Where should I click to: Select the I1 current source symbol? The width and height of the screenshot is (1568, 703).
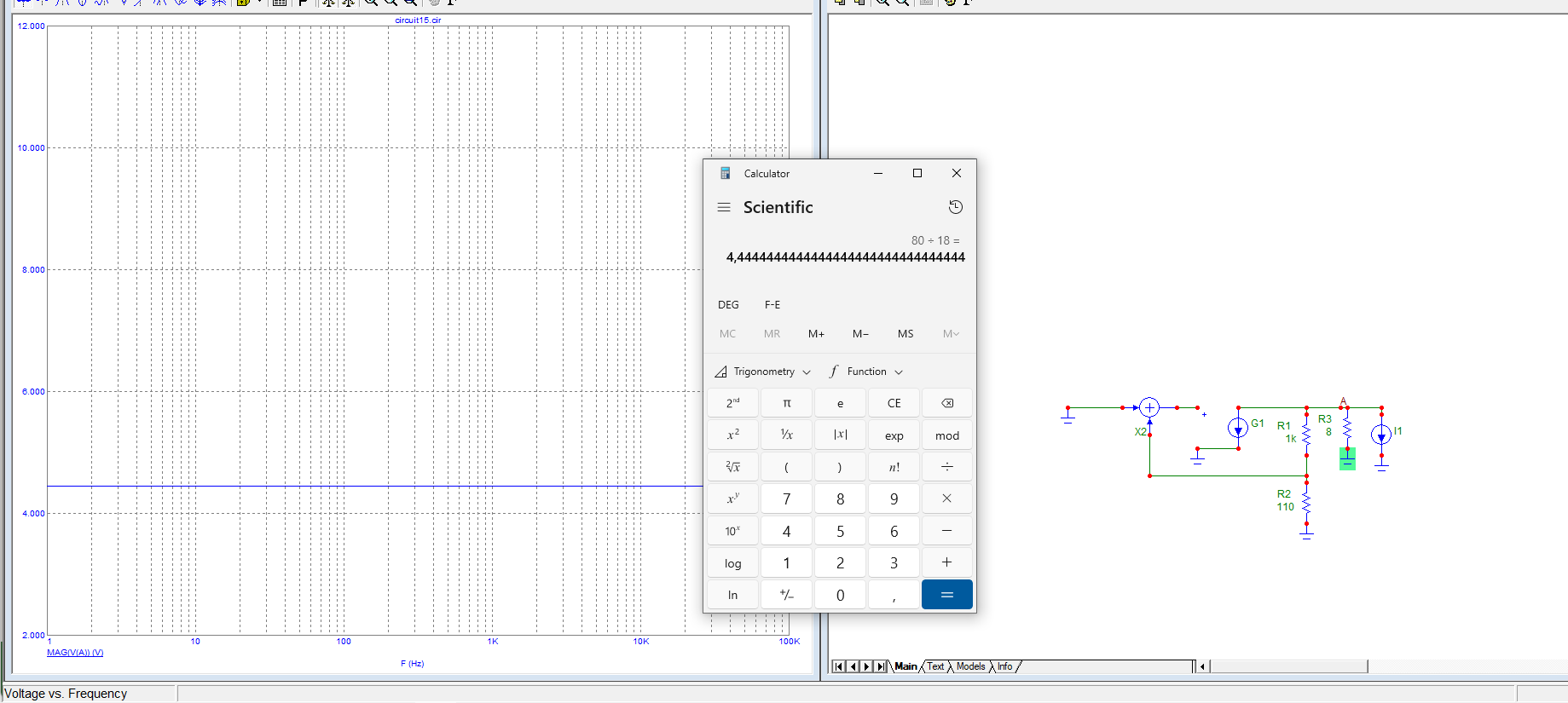coord(1381,435)
